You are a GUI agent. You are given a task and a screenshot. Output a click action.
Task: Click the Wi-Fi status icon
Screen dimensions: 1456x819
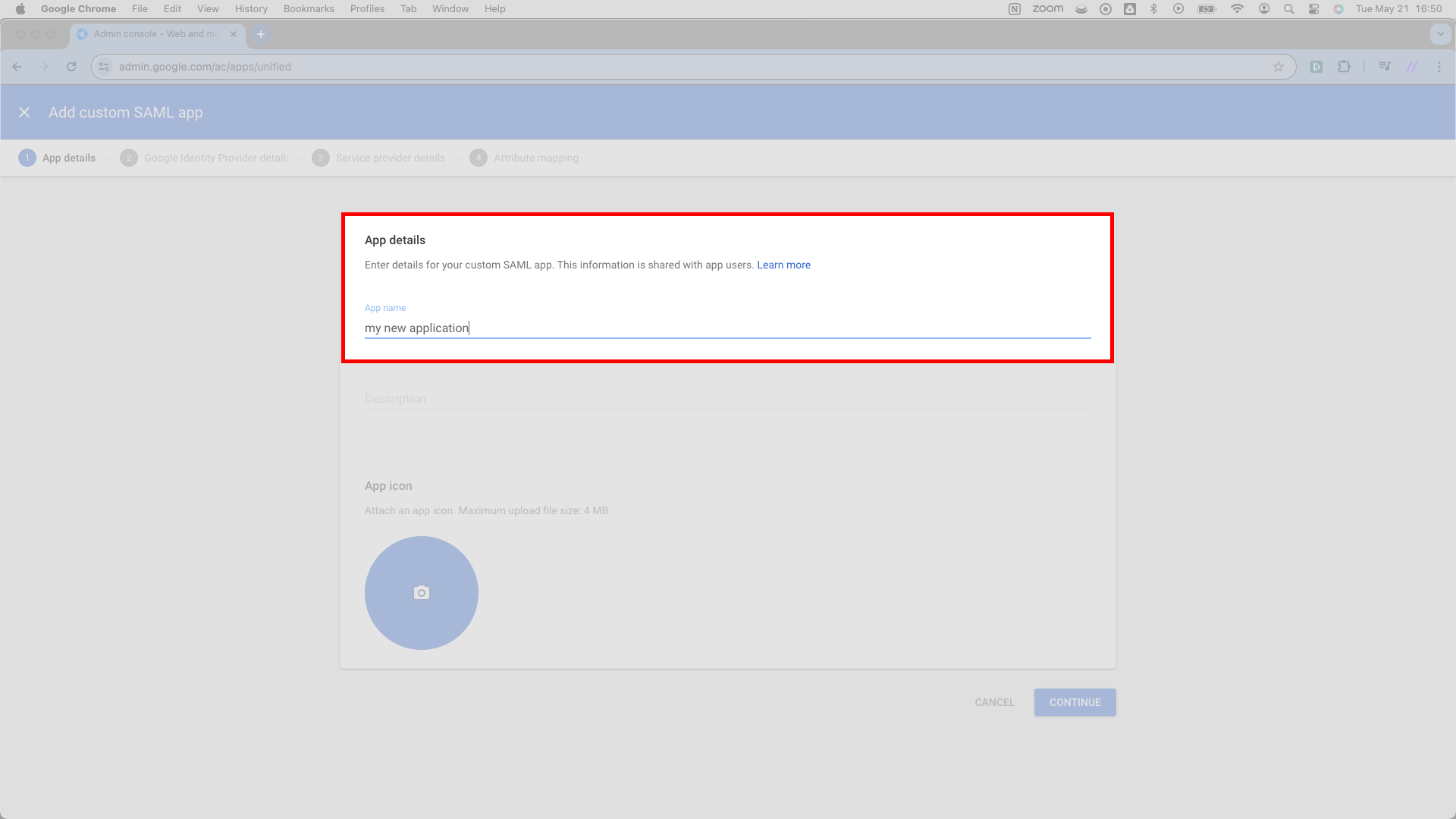(1237, 8)
